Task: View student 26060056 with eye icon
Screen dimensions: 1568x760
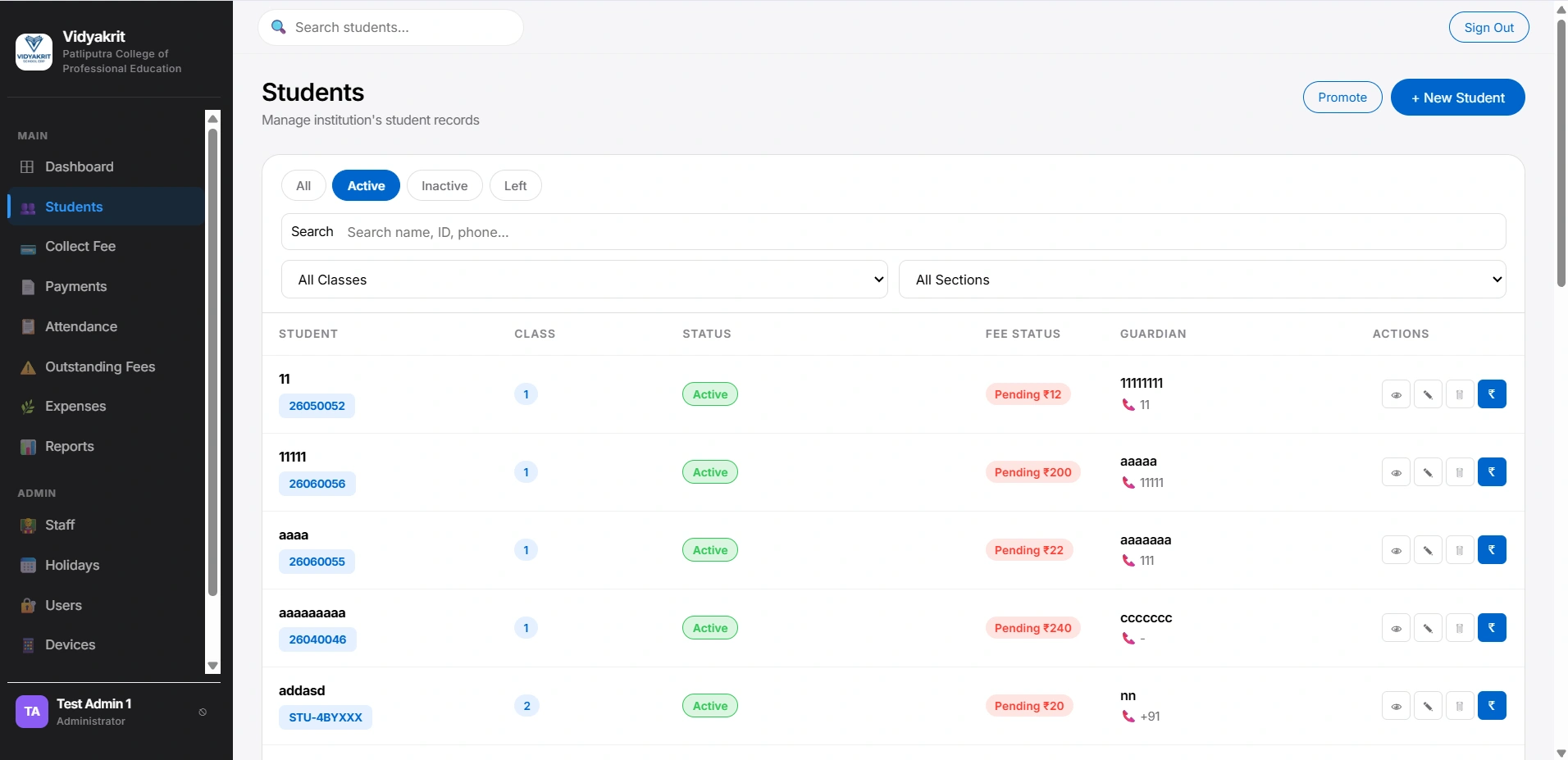Action: coord(1396,472)
